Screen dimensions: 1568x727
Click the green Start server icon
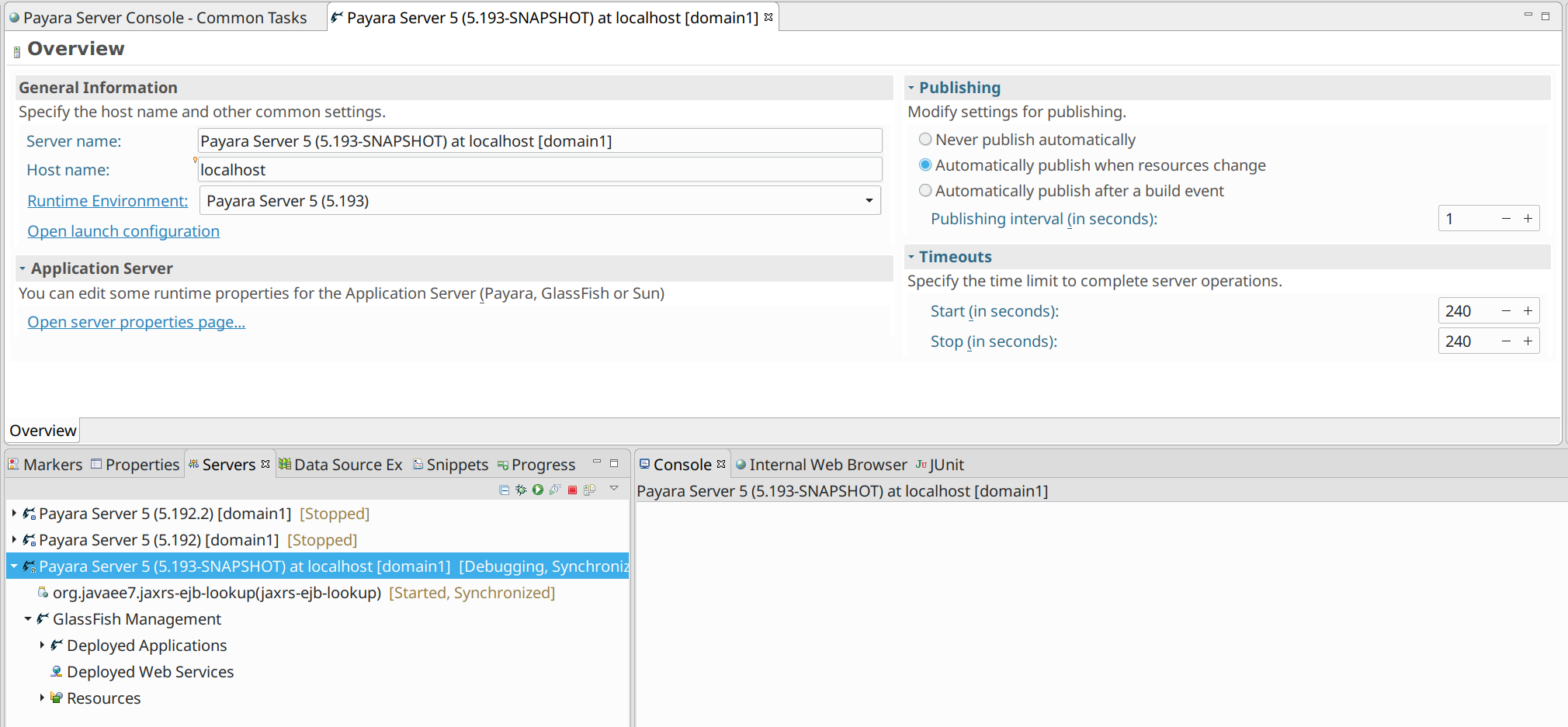click(x=538, y=490)
